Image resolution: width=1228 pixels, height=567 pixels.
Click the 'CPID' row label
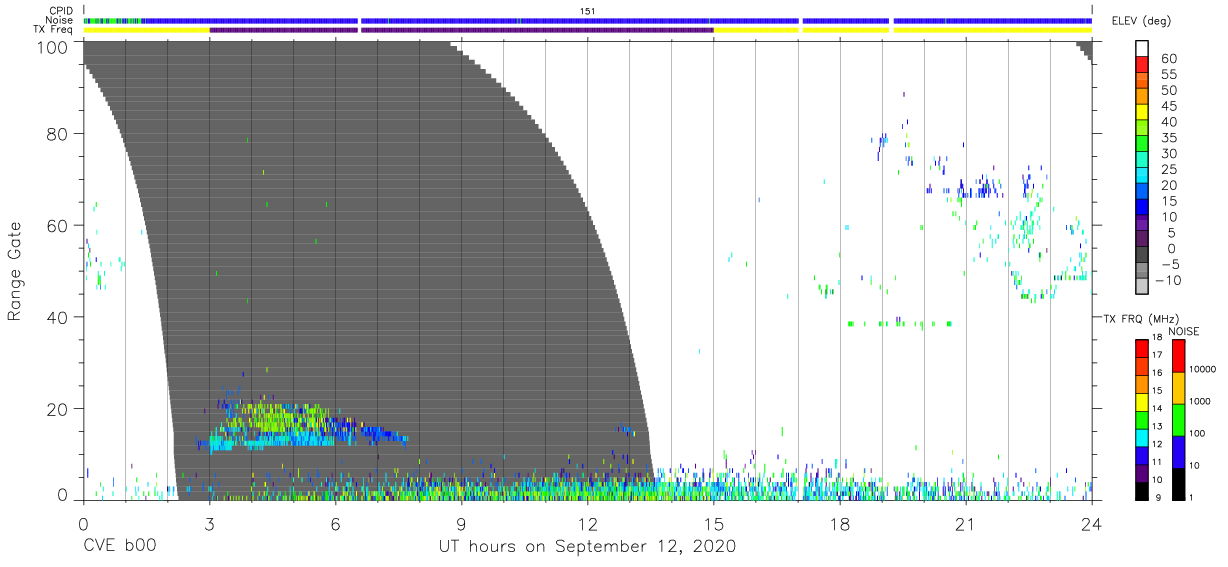[62, 11]
